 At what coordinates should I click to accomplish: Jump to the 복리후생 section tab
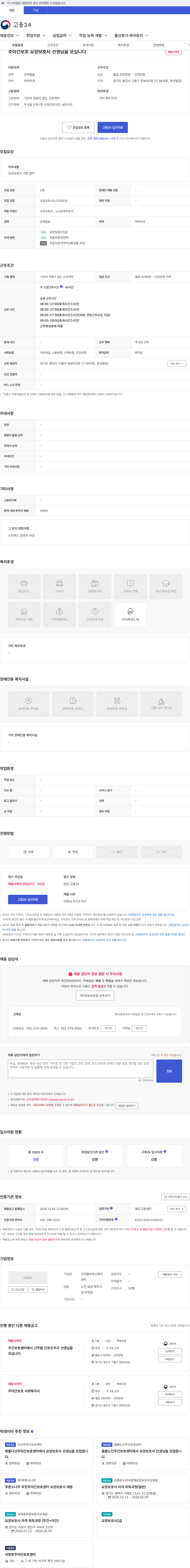tap(124, 45)
